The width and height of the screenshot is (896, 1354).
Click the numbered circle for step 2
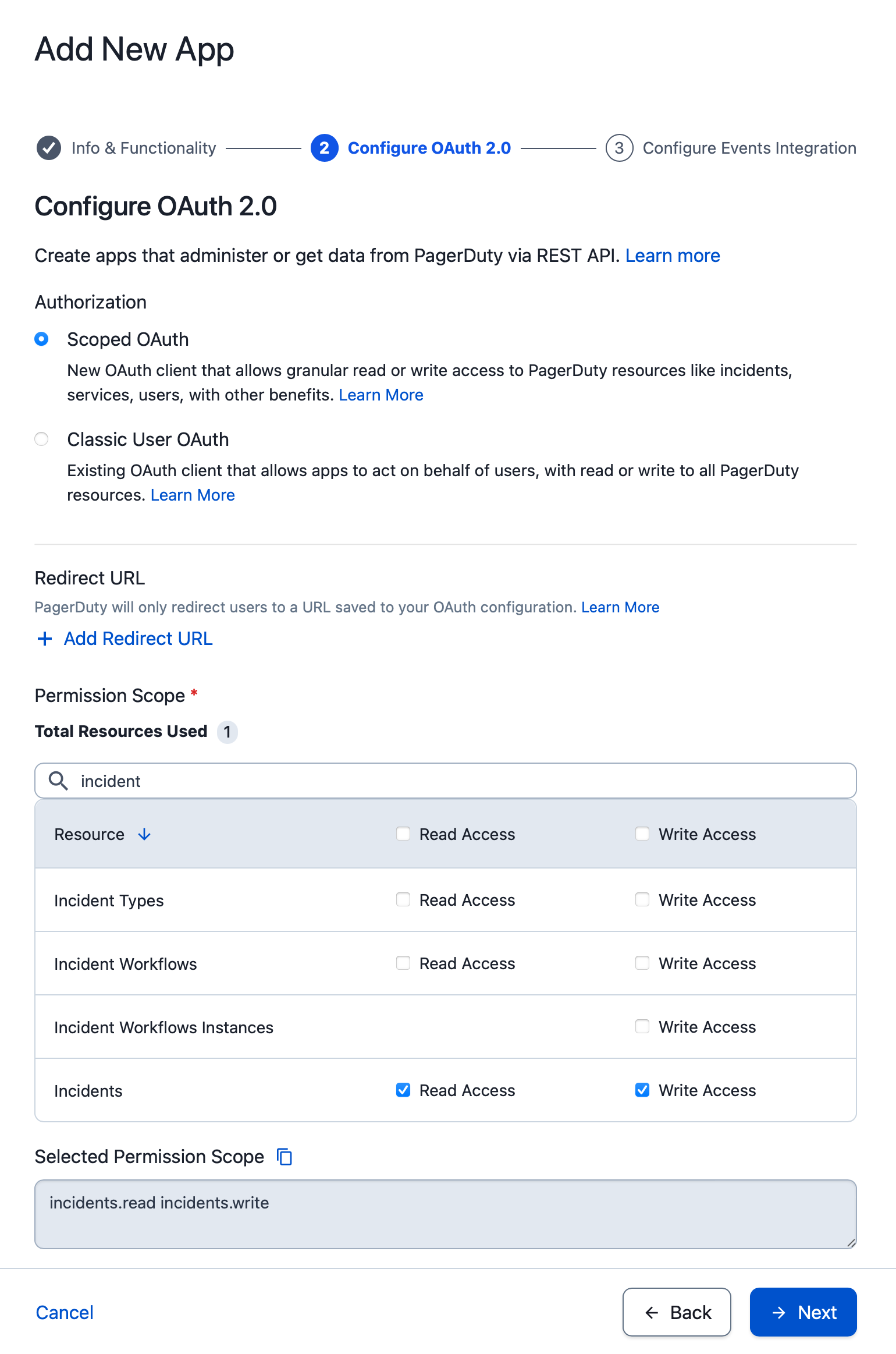pyautogui.click(x=324, y=148)
